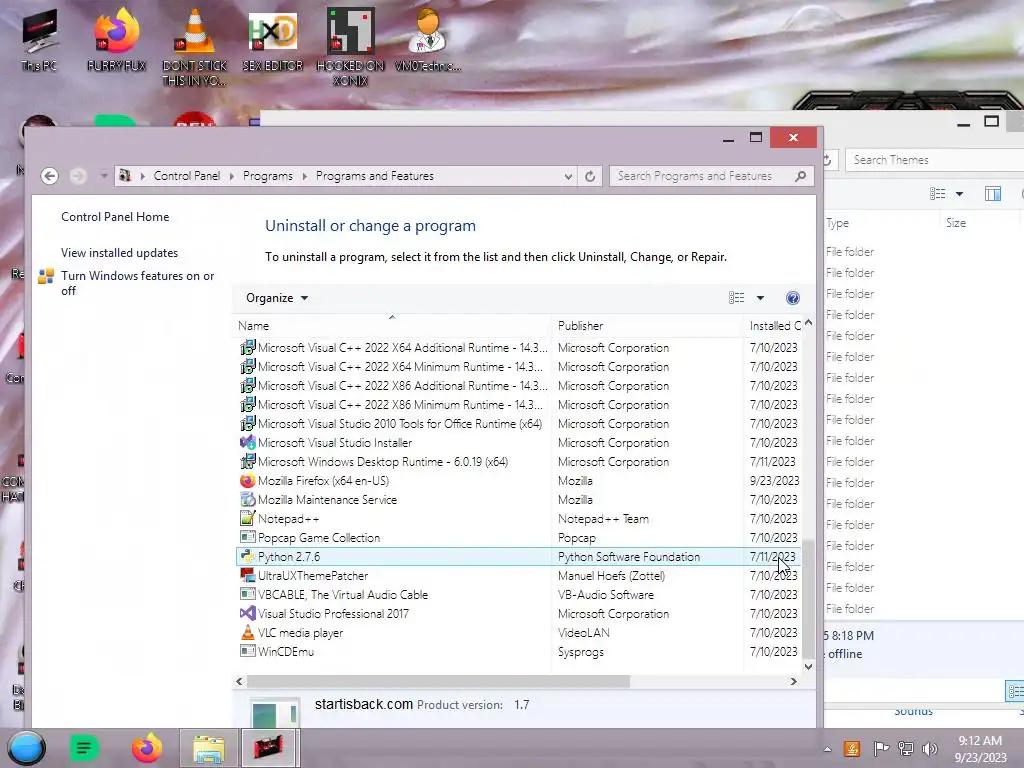Viewport: 1024px width, 768px height.
Task: Click the Sysprogs publisher cell
Action: click(581, 652)
